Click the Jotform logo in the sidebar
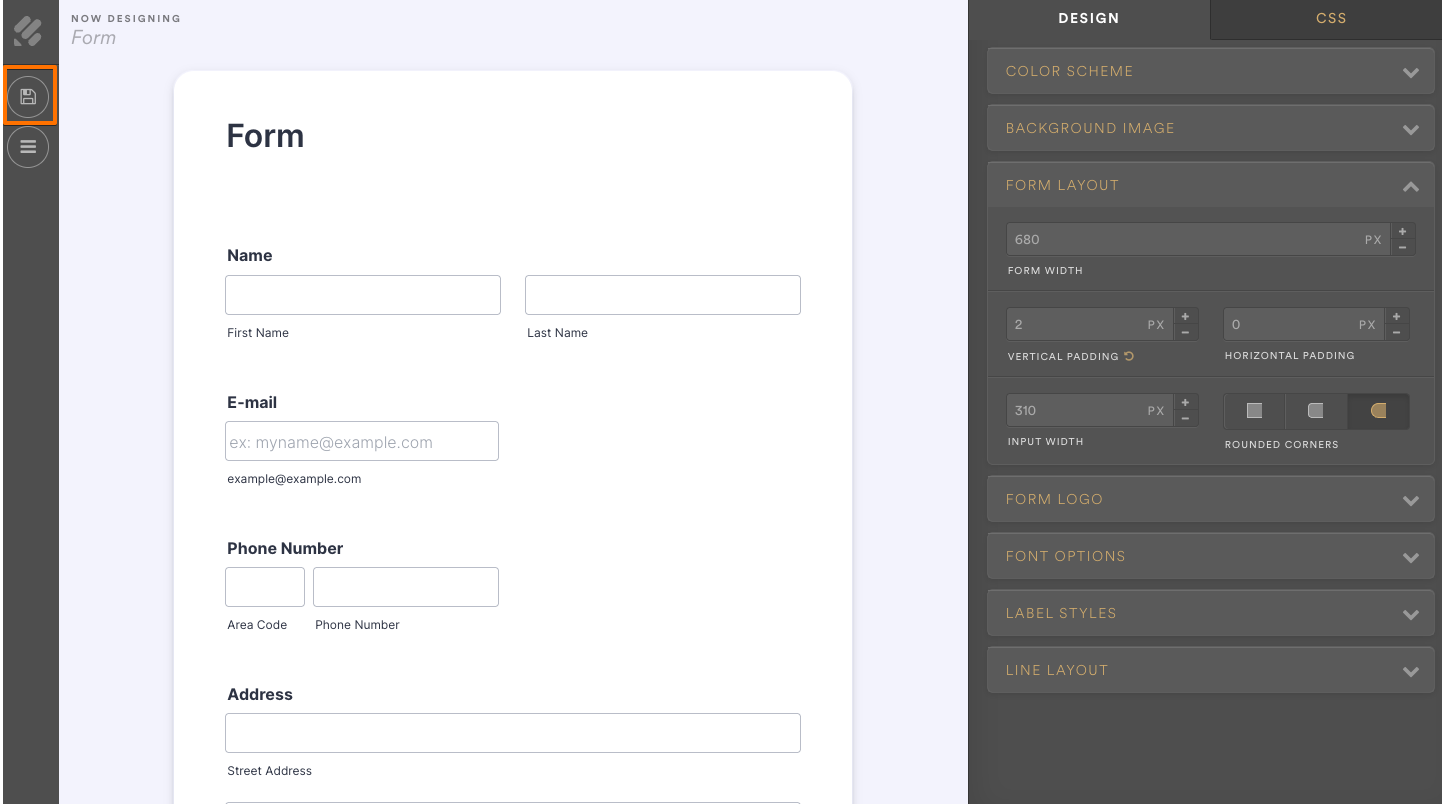The width and height of the screenshot is (1442, 804). point(28,31)
